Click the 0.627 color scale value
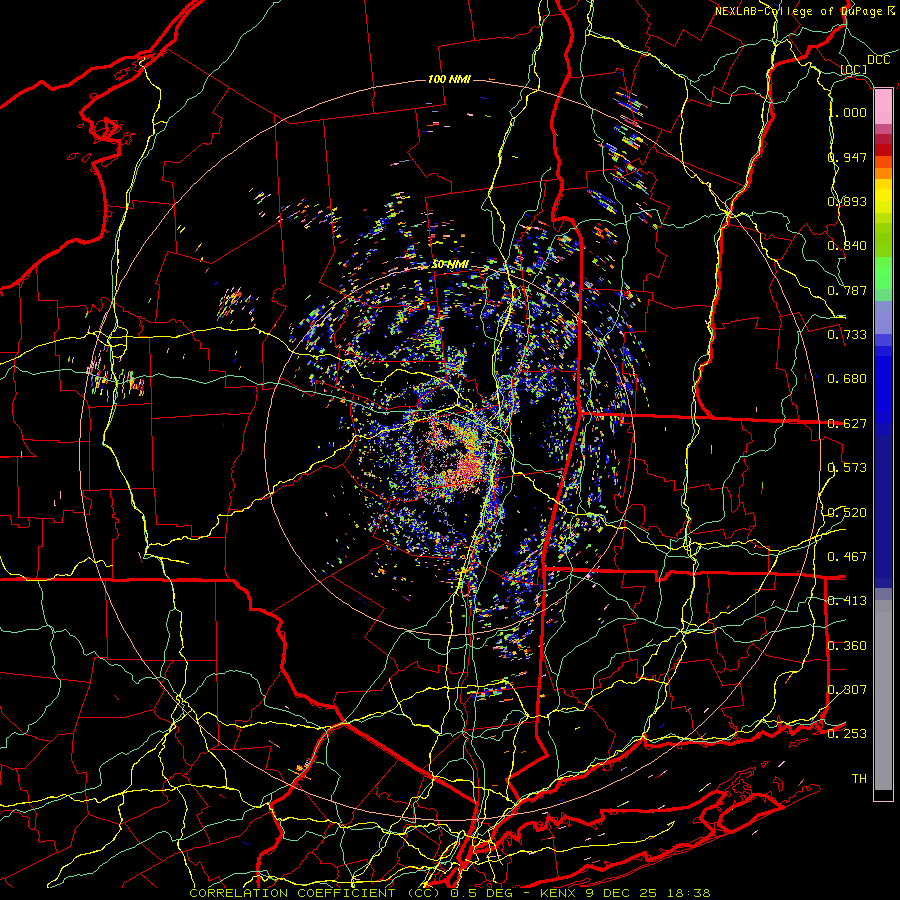The height and width of the screenshot is (900, 900). (847, 424)
